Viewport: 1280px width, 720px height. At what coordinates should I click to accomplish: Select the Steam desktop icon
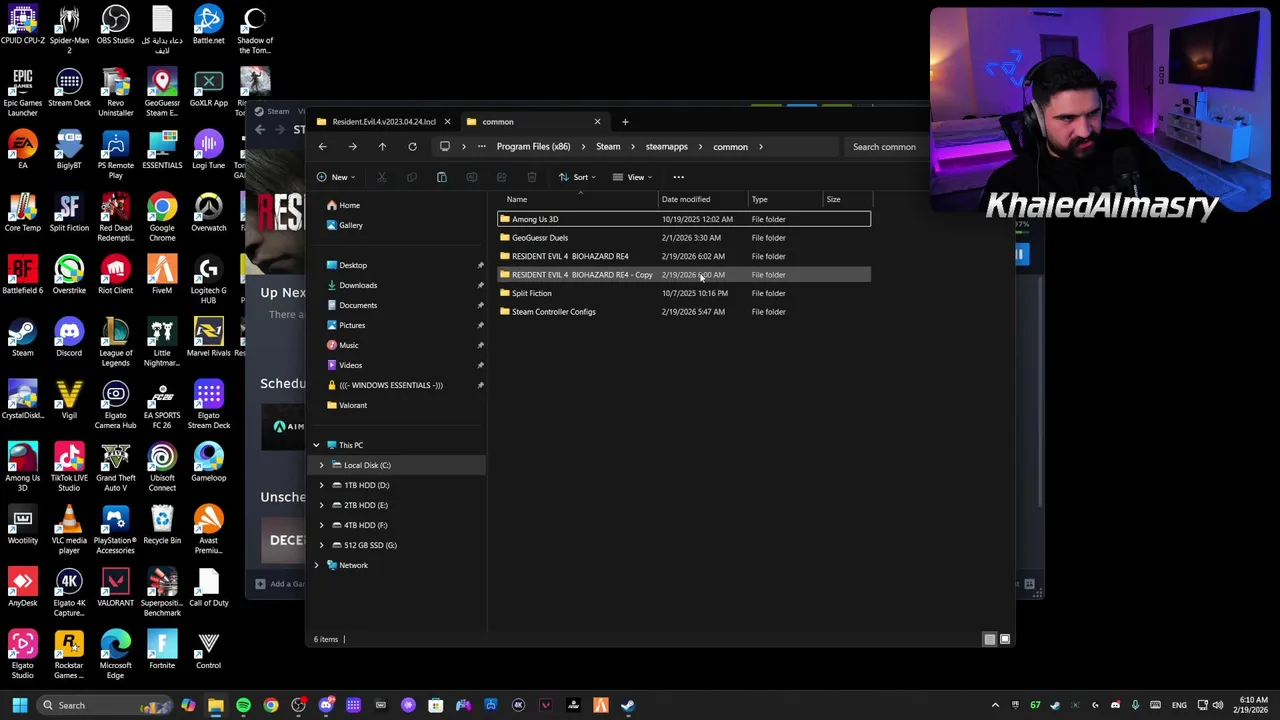coord(22,338)
